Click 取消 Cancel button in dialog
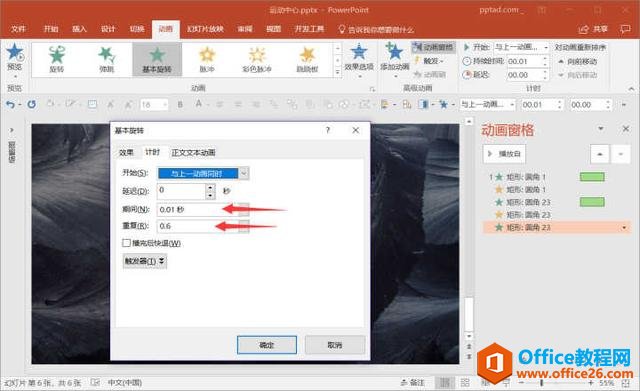This screenshot has height=391, width=640. click(335, 345)
